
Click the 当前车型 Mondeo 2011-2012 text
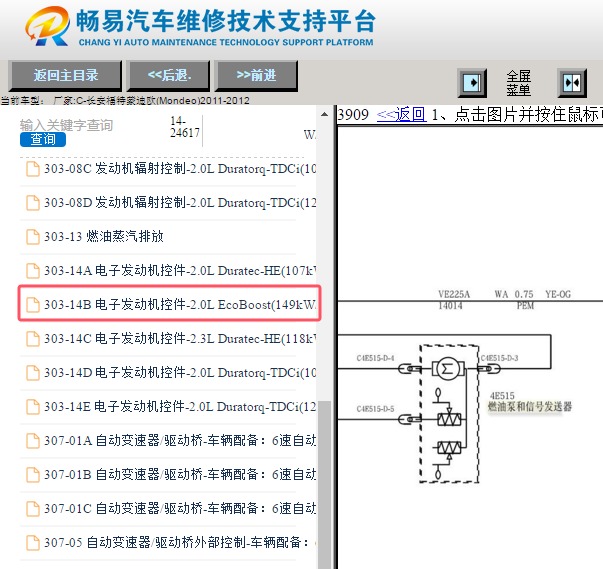pos(125,101)
